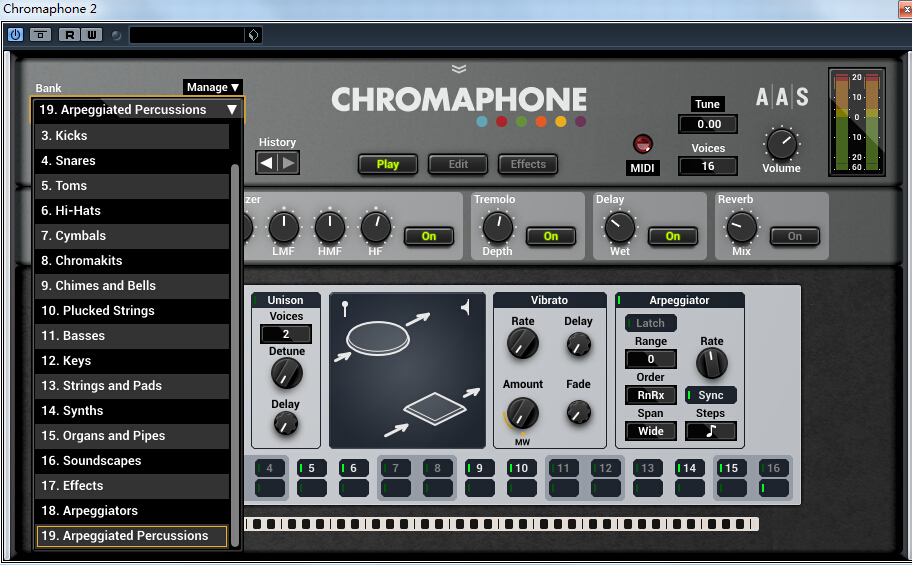Image resolution: width=912 pixels, height=565 pixels.
Task: Click the Voices 16 value field
Action: coord(708,166)
